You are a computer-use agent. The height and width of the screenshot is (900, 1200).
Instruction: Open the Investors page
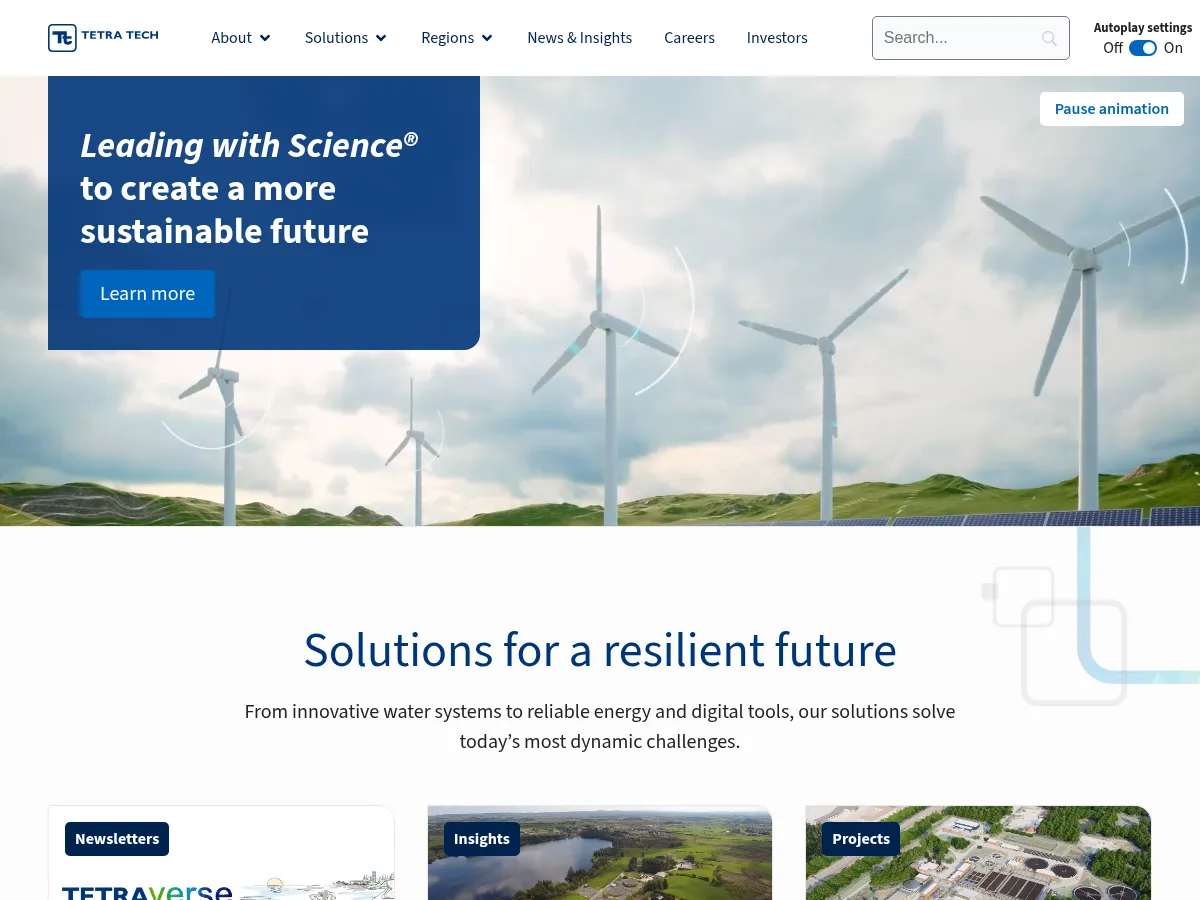777,38
